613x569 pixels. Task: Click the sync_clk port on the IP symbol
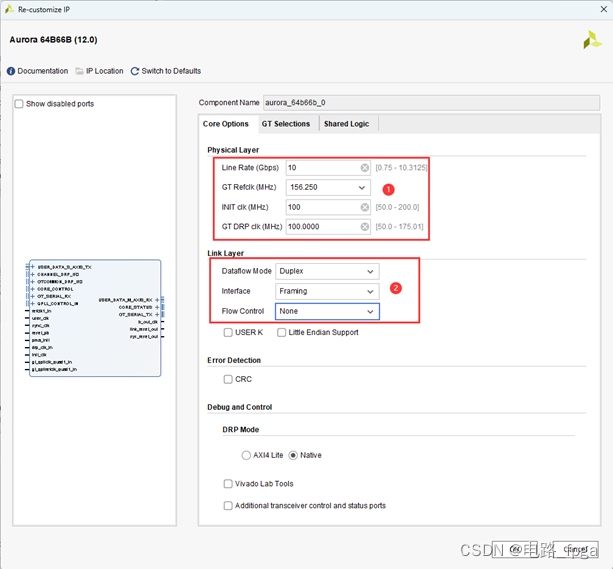coord(41,326)
